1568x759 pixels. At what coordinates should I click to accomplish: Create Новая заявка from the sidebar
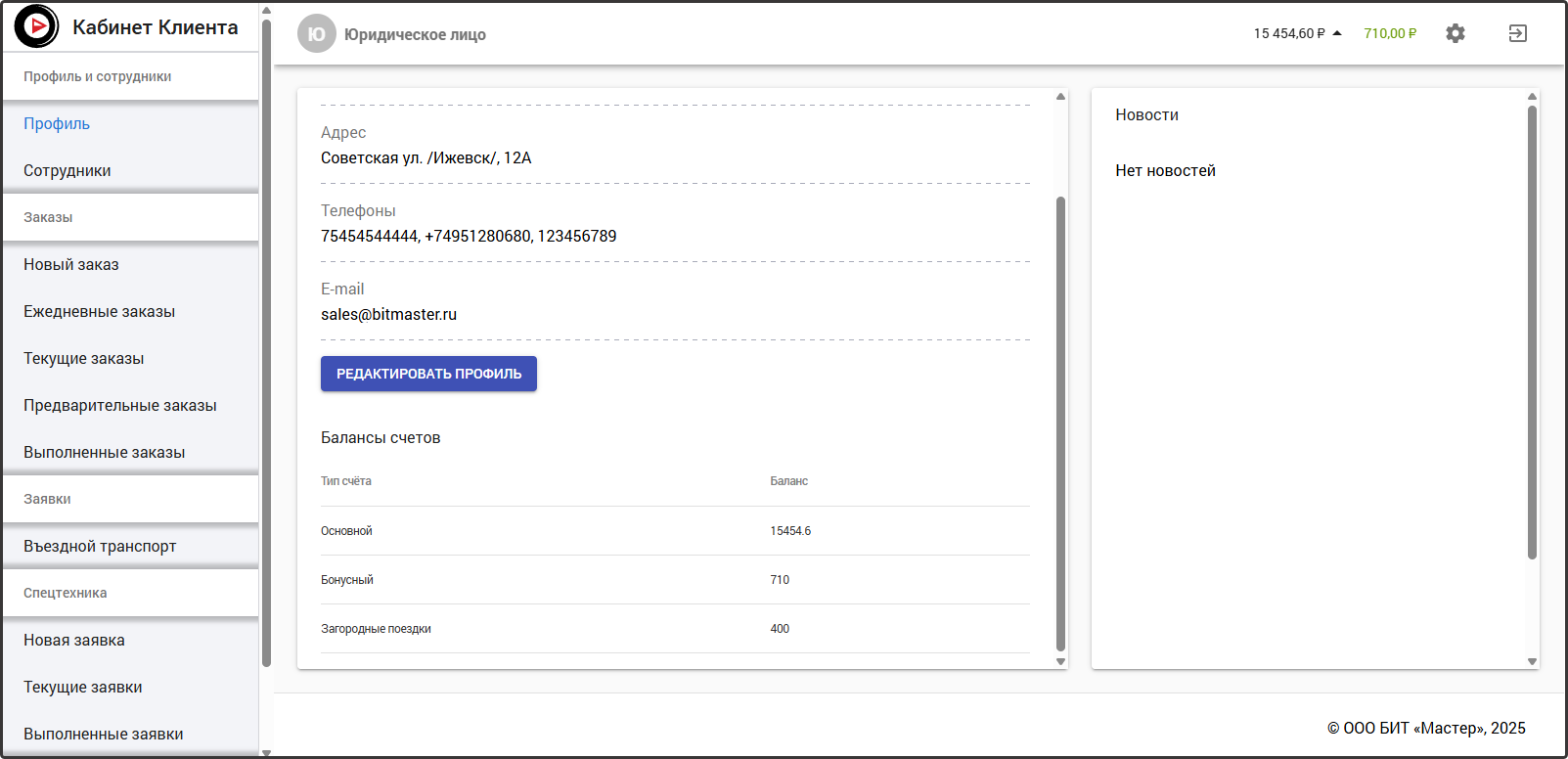74,640
